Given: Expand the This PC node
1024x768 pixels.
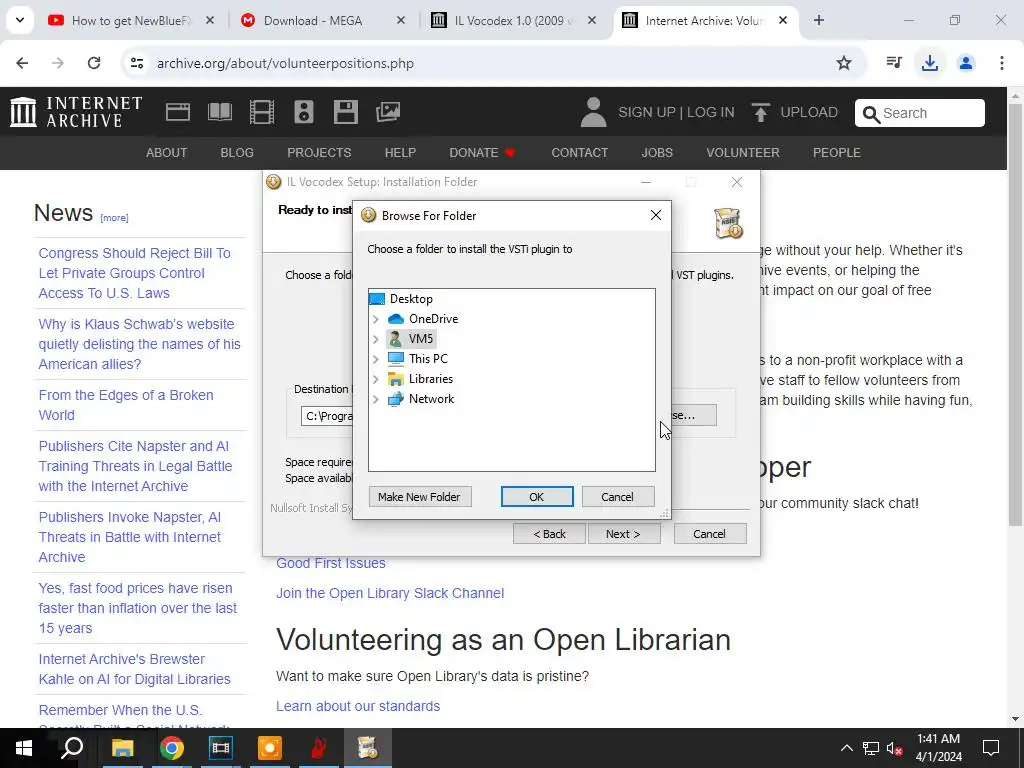Looking at the screenshot, I should pyautogui.click(x=376, y=359).
